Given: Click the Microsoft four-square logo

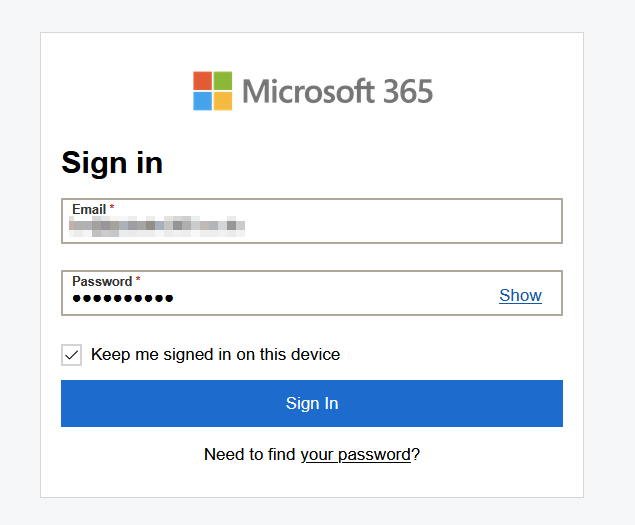Looking at the screenshot, I should [213, 91].
